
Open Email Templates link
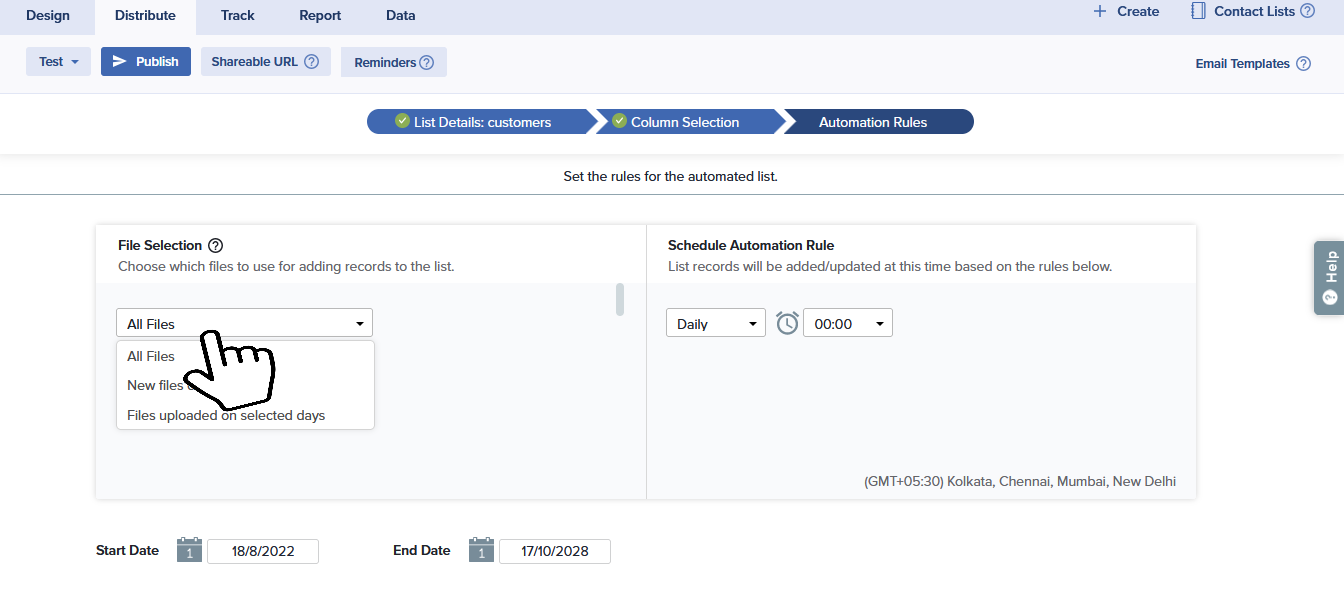(x=1242, y=64)
